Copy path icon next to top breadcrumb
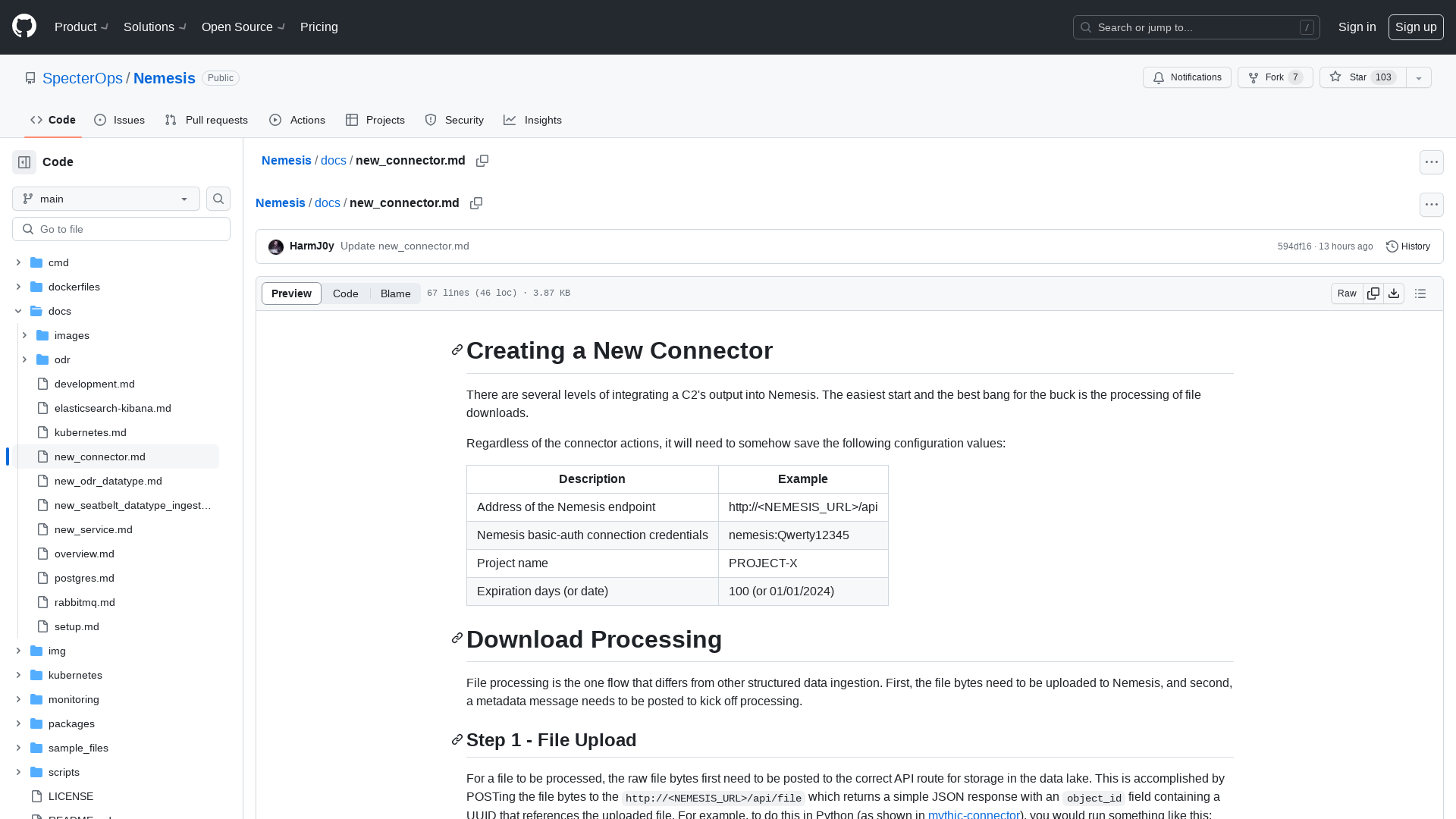Viewport: 1456px width, 819px height. coord(482,161)
